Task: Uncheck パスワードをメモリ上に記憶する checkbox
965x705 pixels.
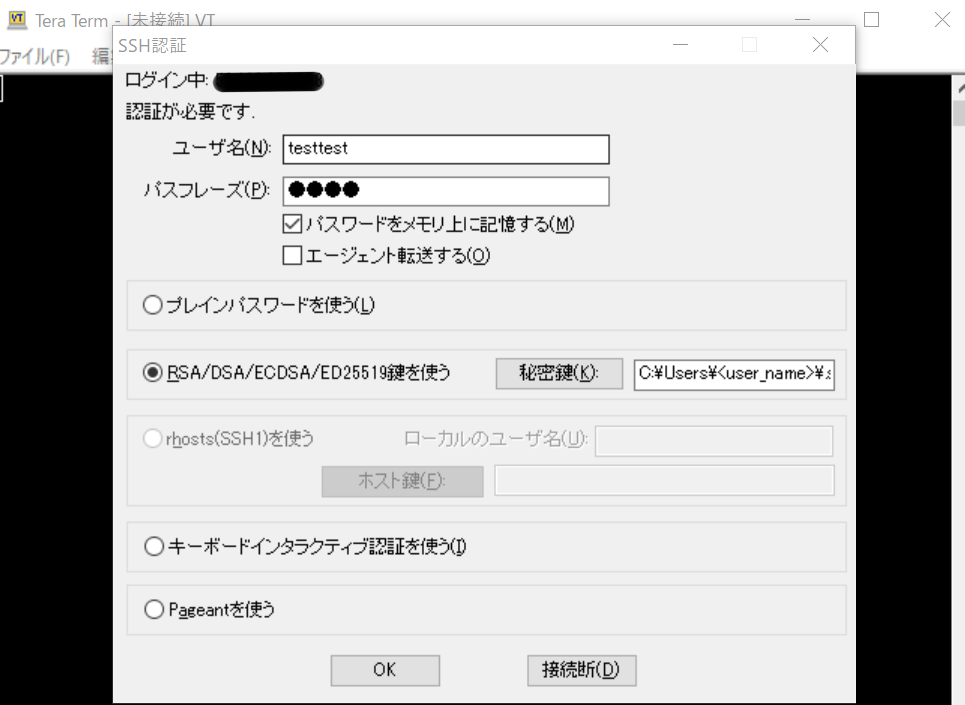Action: (x=292, y=224)
